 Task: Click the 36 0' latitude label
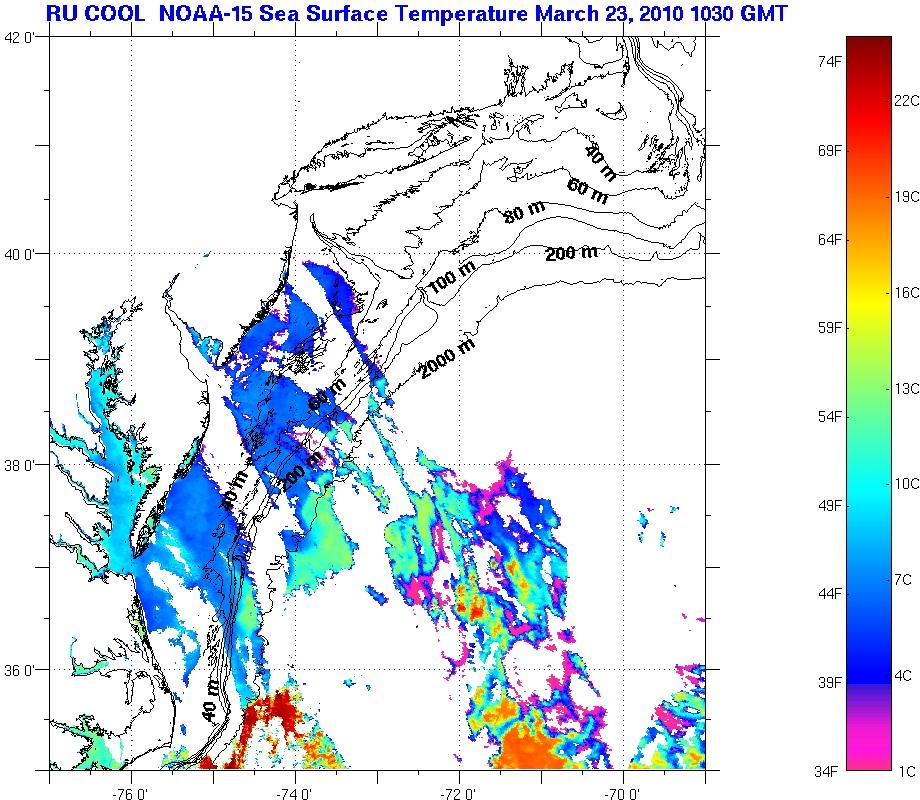point(21,670)
